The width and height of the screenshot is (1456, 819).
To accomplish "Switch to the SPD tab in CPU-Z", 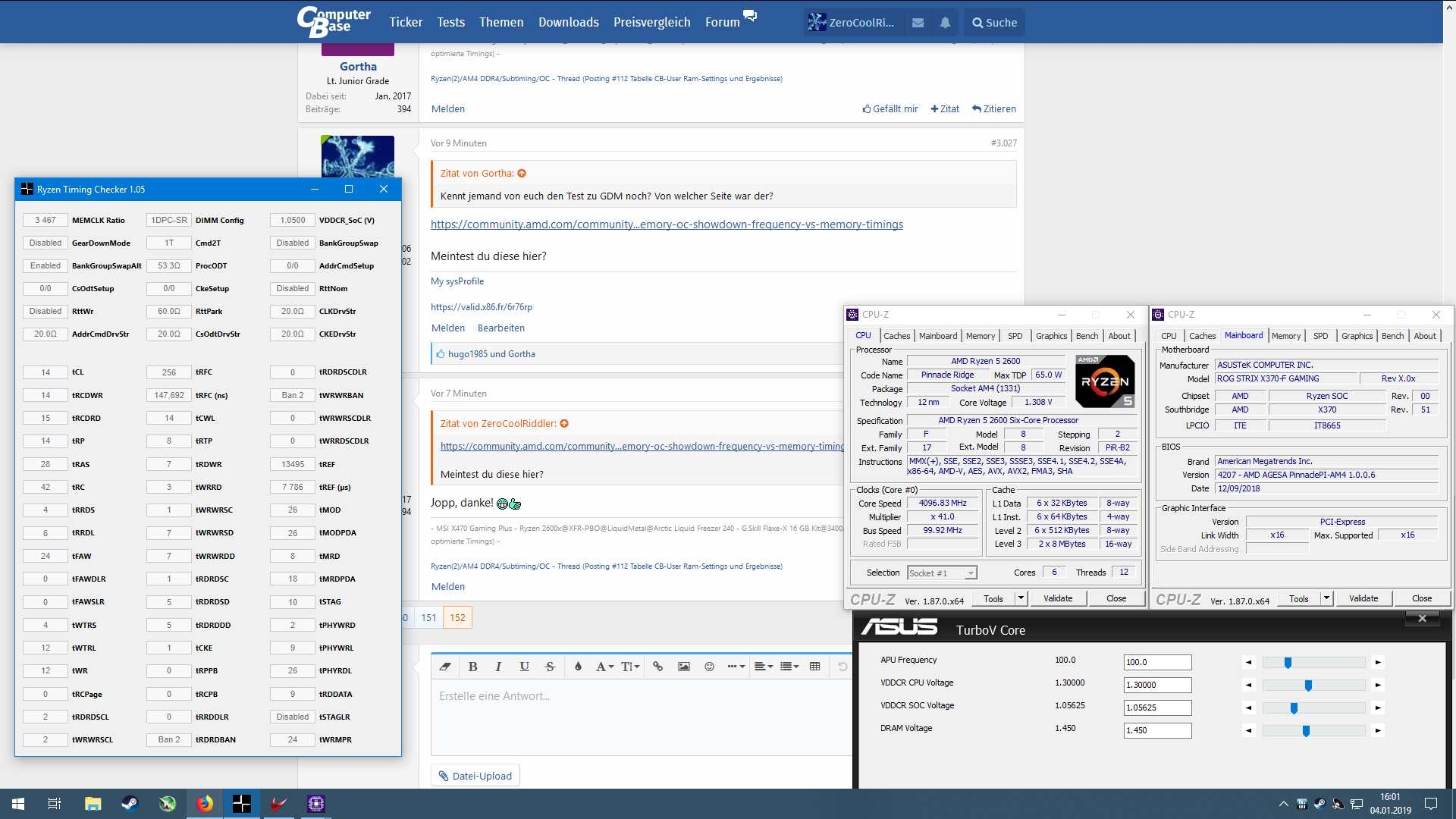I will click(1015, 336).
